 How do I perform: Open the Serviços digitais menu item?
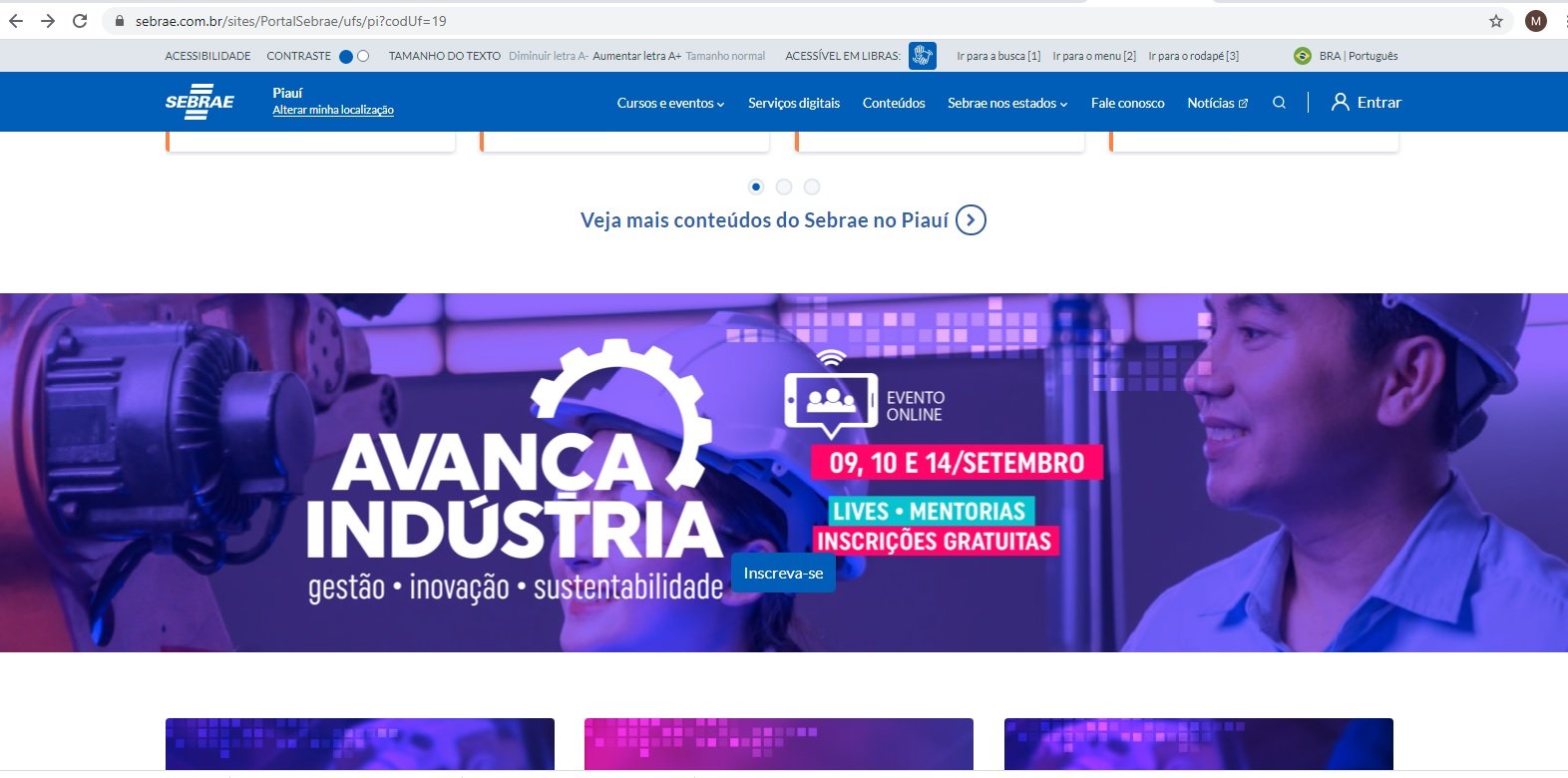[794, 103]
